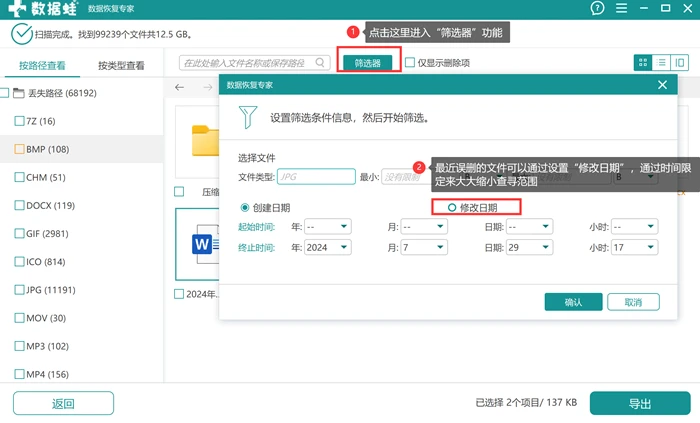Screen dimensions: 700x423
Task: Open the end time hour 17 dropdown
Action: pyautogui.click(x=634, y=247)
